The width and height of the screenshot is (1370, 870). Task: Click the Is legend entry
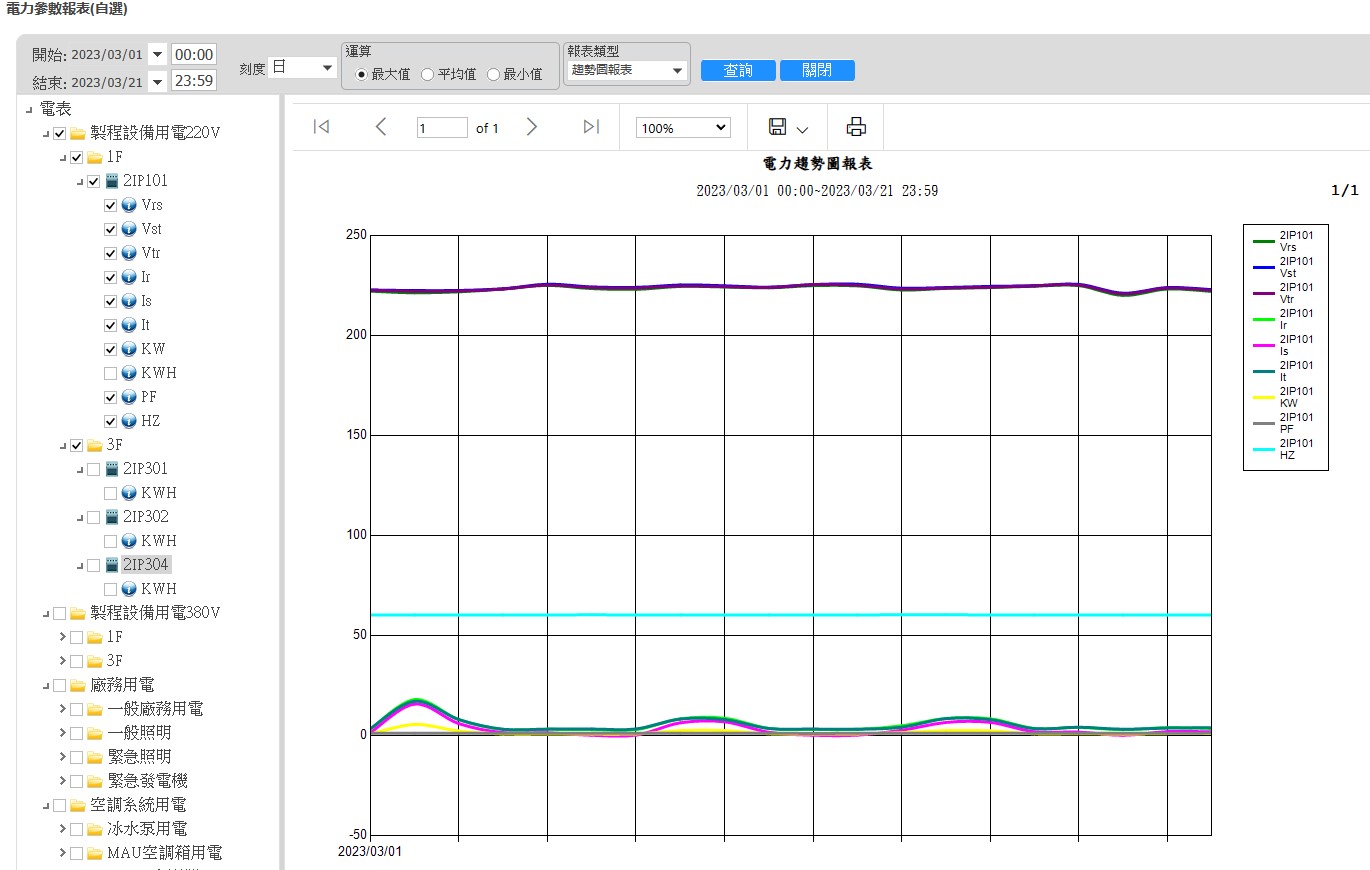tap(1285, 345)
